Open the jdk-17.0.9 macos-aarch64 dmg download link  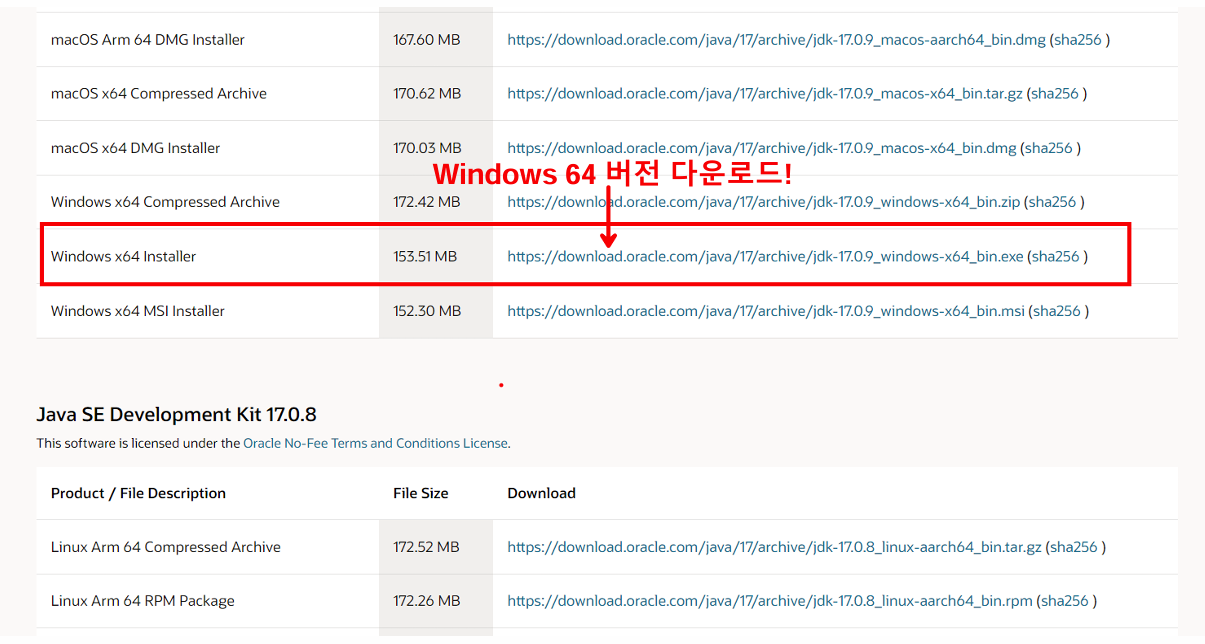coord(776,40)
